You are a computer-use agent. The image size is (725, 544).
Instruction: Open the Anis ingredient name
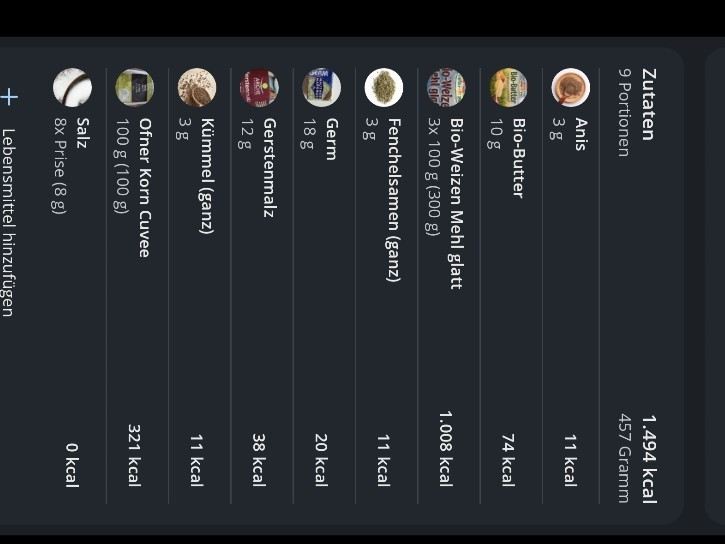[x=581, y=135]
